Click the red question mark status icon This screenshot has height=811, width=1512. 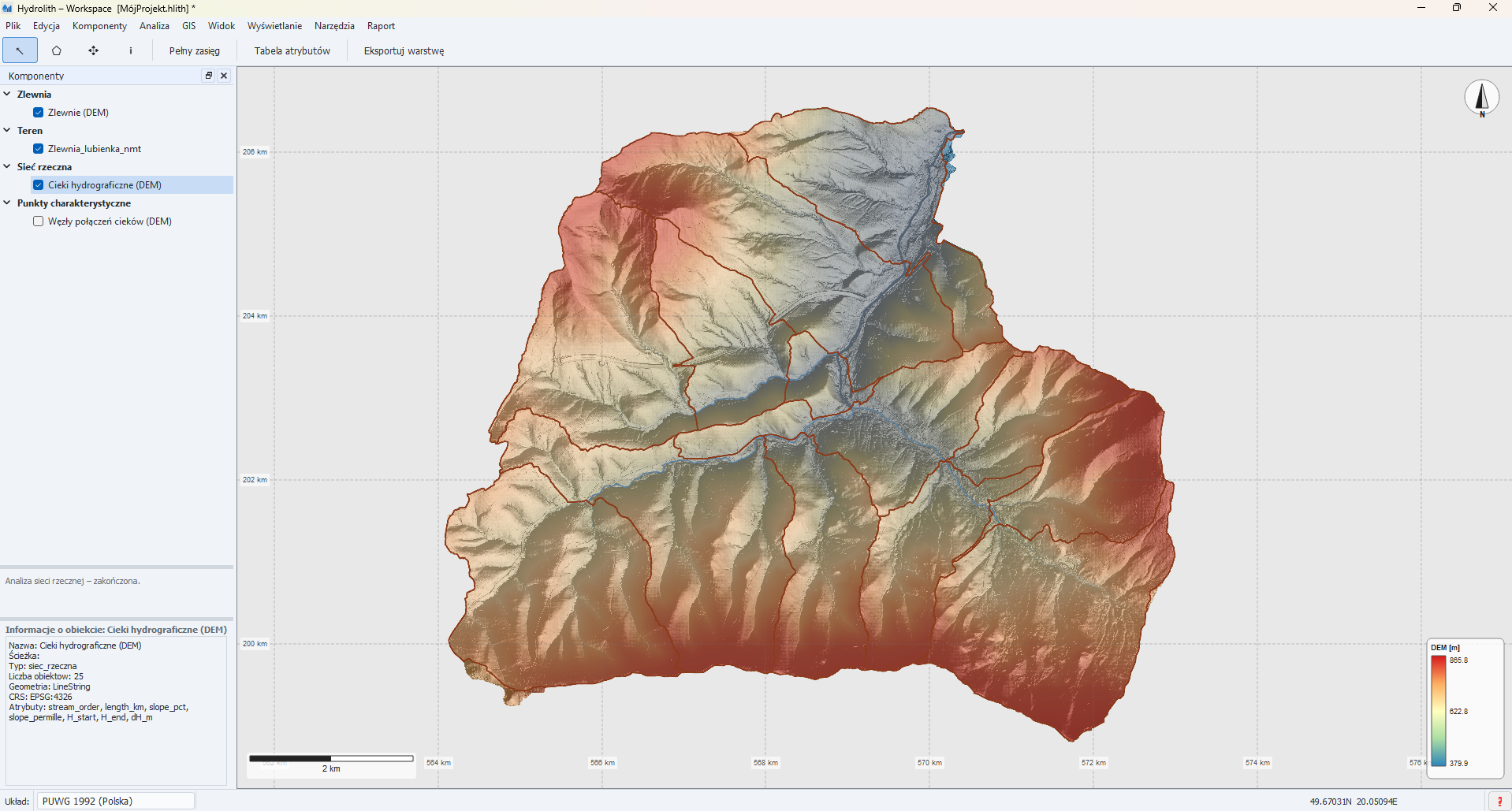1499,801
